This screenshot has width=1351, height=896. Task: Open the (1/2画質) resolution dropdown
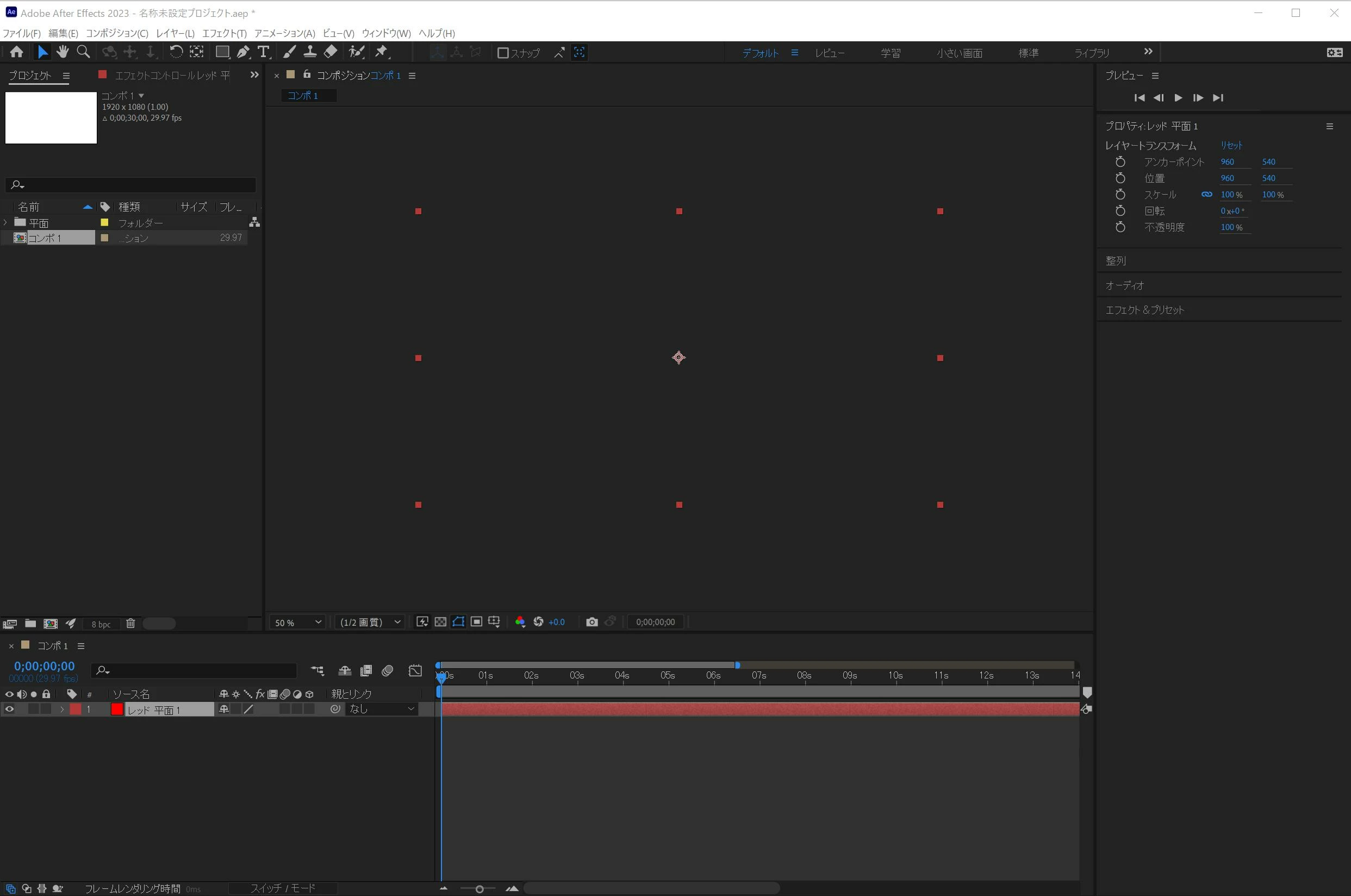coord(370,622)
